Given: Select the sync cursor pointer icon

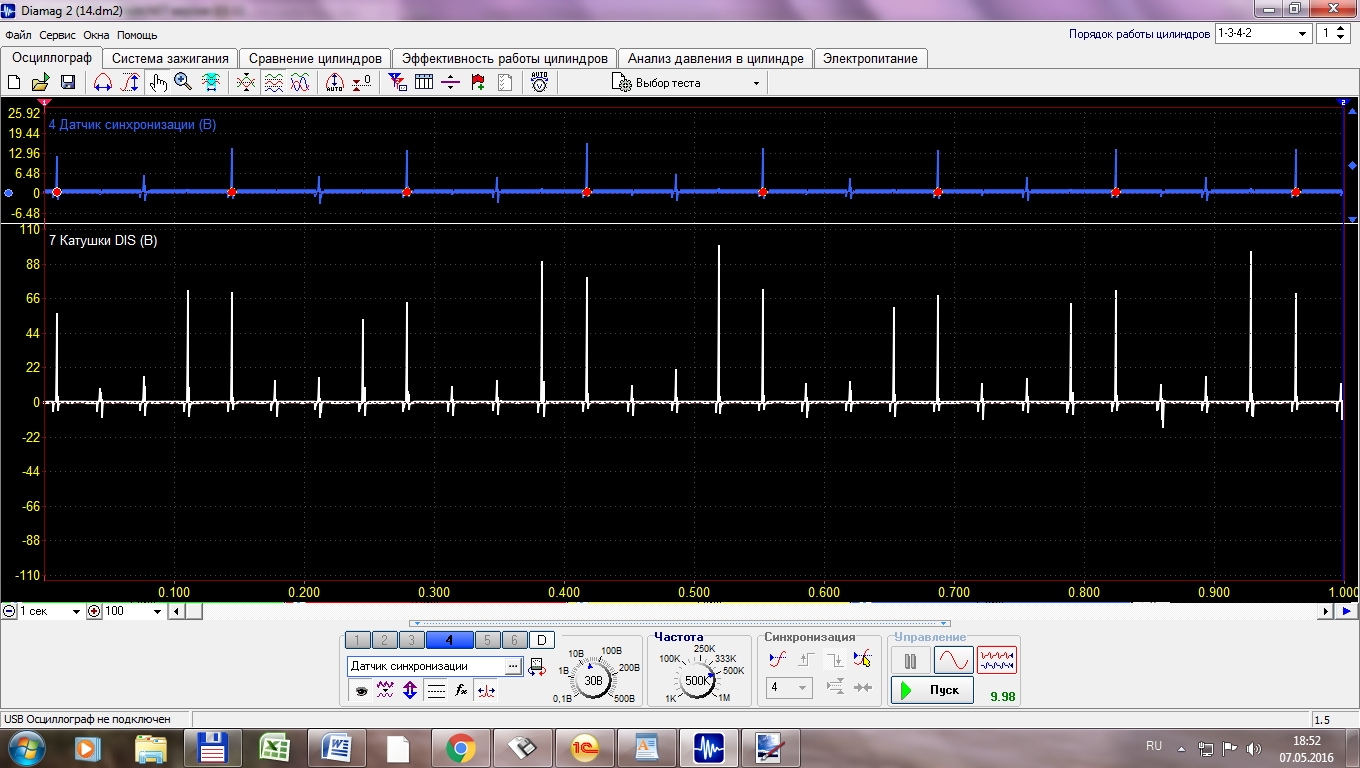Looking at the screenshot, I should (x=863, y=659).
